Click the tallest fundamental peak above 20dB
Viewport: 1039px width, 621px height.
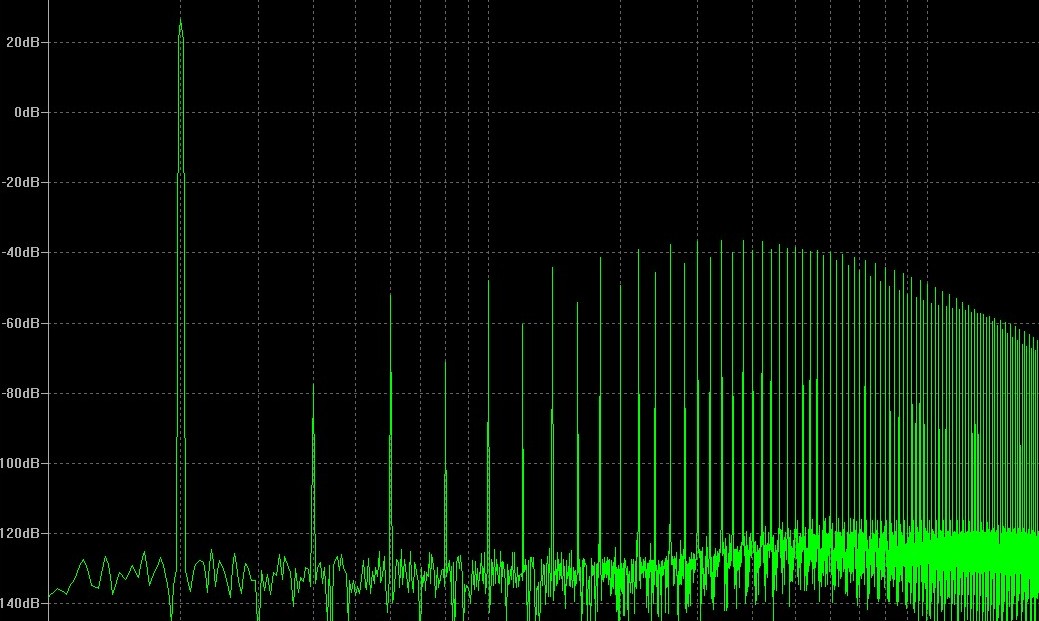[180, 30]
